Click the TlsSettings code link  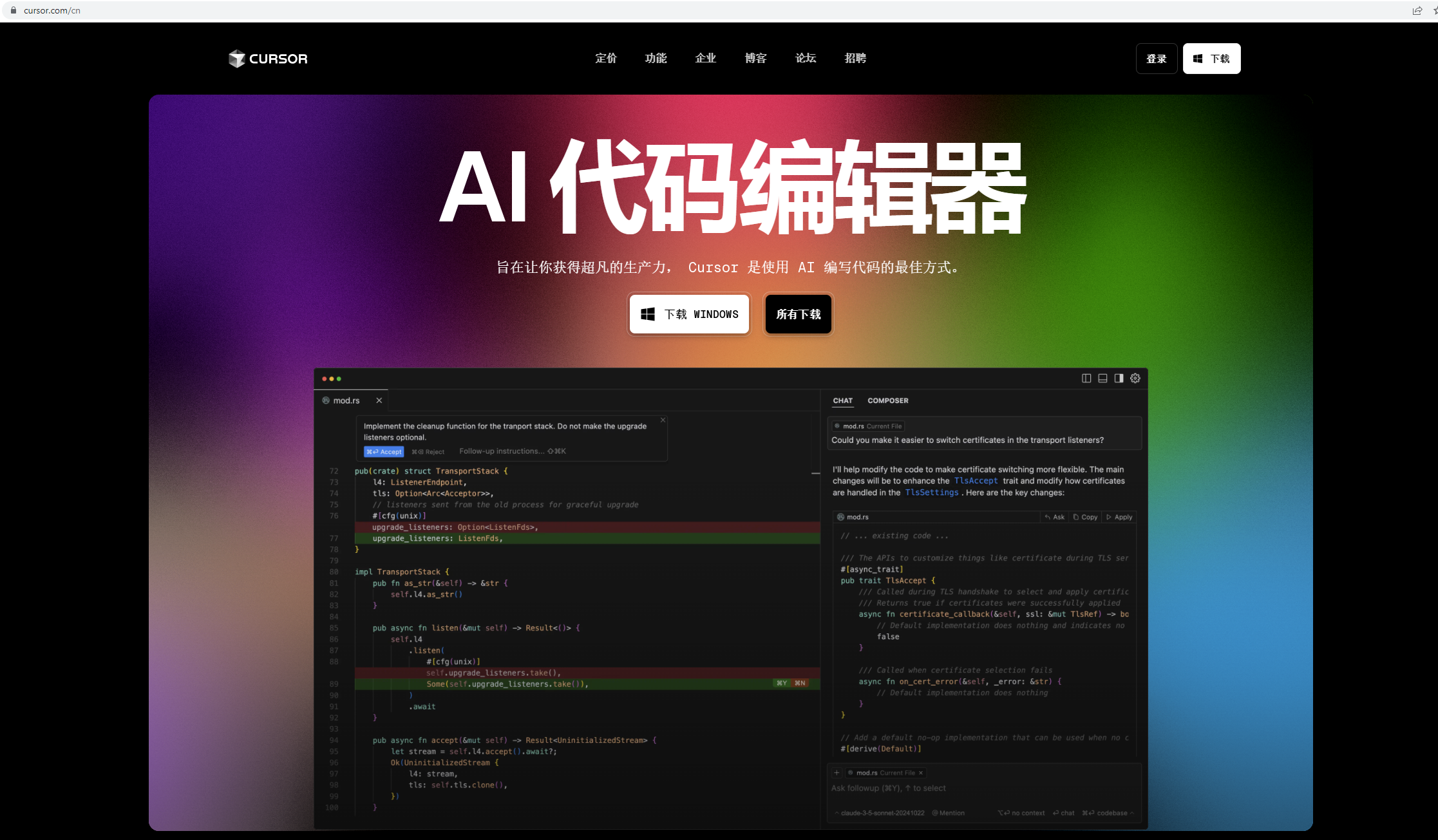coord(931,492)
